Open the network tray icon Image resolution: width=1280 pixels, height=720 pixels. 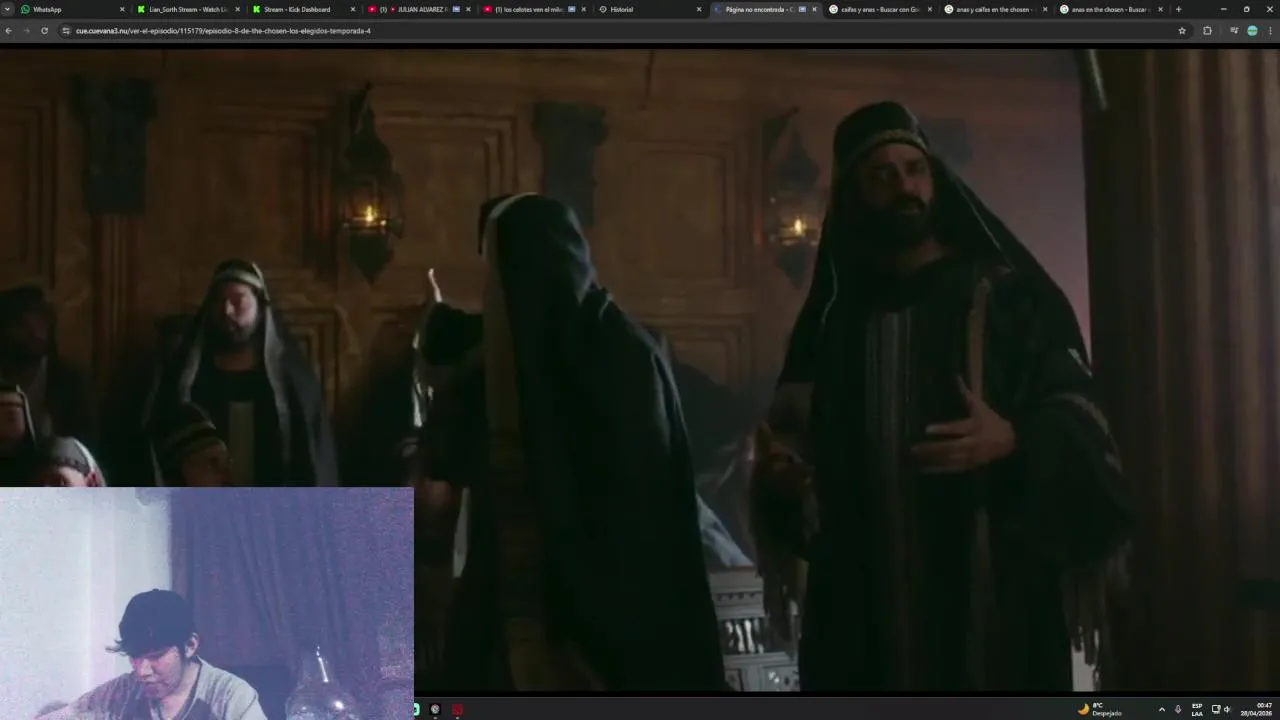click(x=1216, y=709)
